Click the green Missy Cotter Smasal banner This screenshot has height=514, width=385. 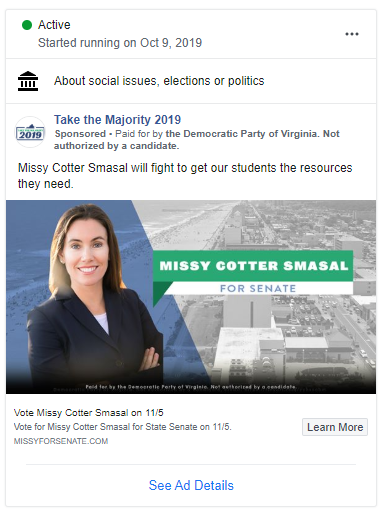253,266
